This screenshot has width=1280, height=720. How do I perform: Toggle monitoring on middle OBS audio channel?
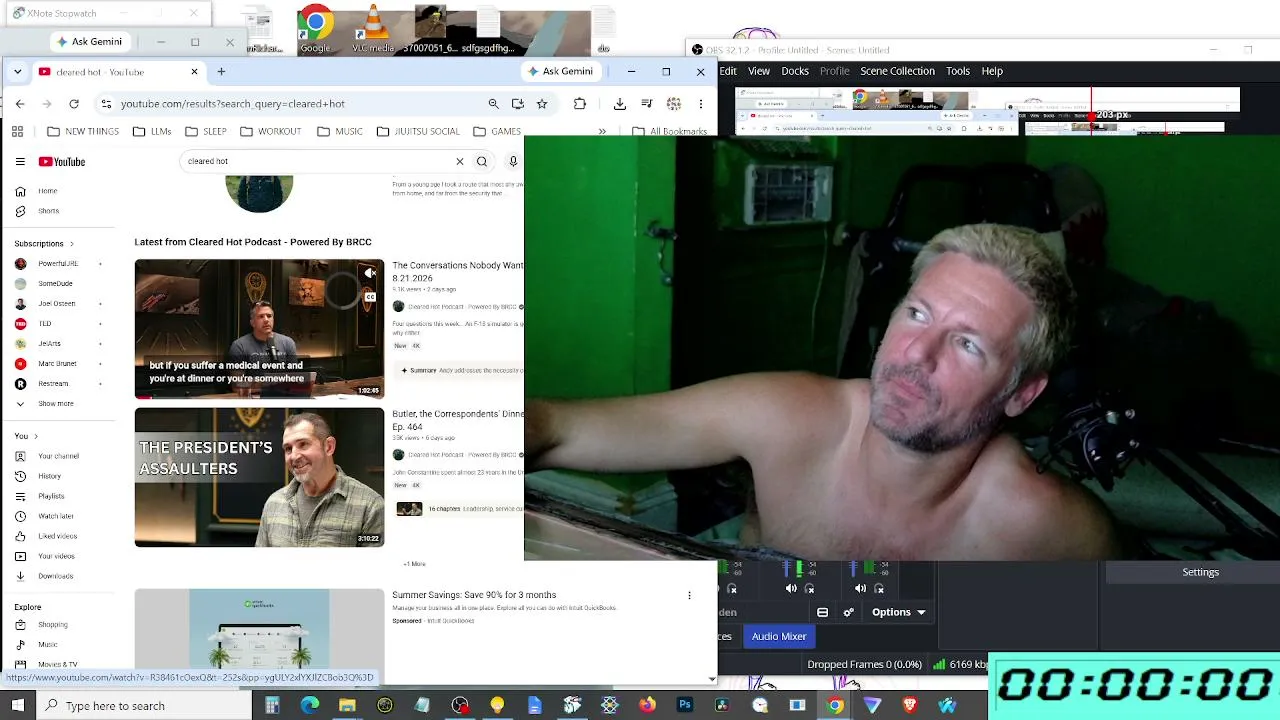coord(810,589)
